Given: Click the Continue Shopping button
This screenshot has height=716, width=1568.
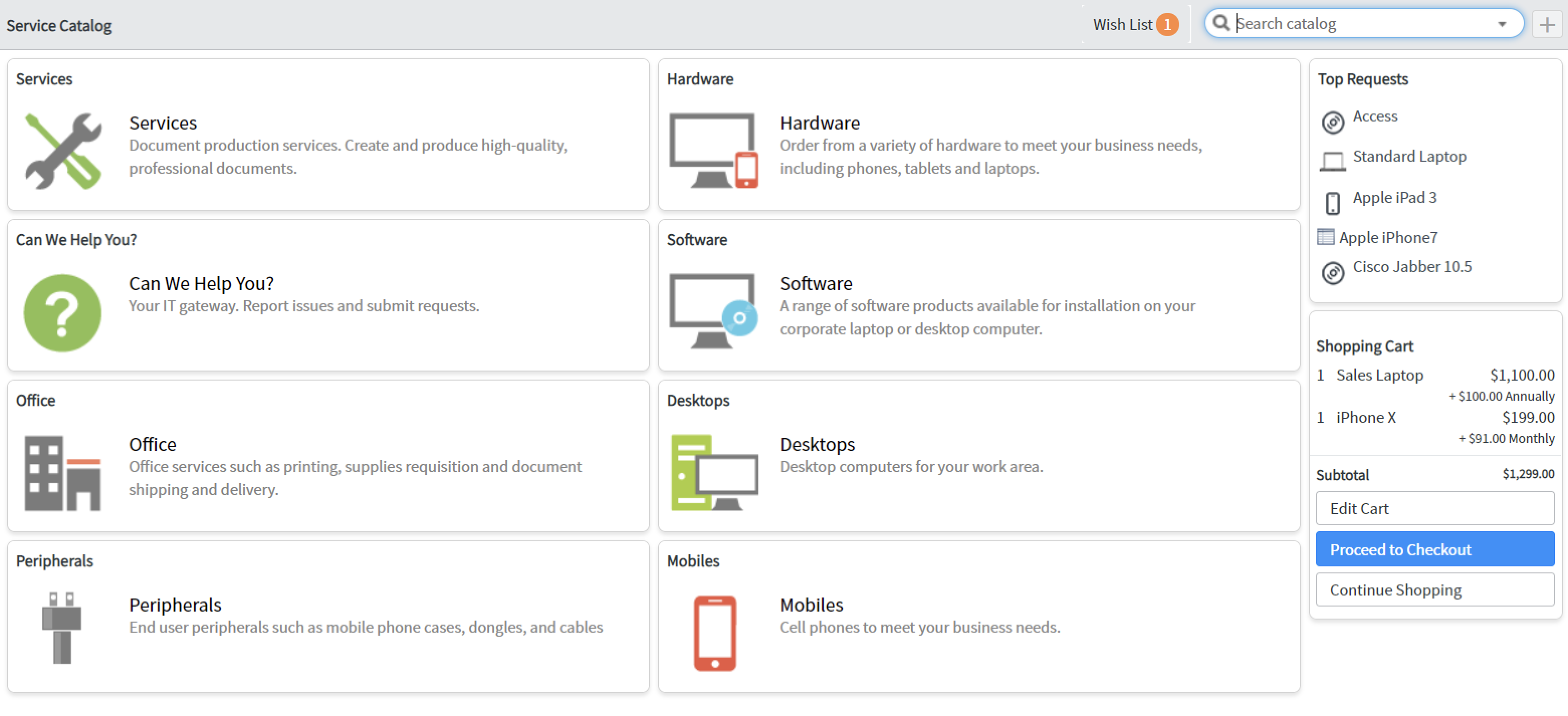Looking at the screenshot, I should [1434, 589].
